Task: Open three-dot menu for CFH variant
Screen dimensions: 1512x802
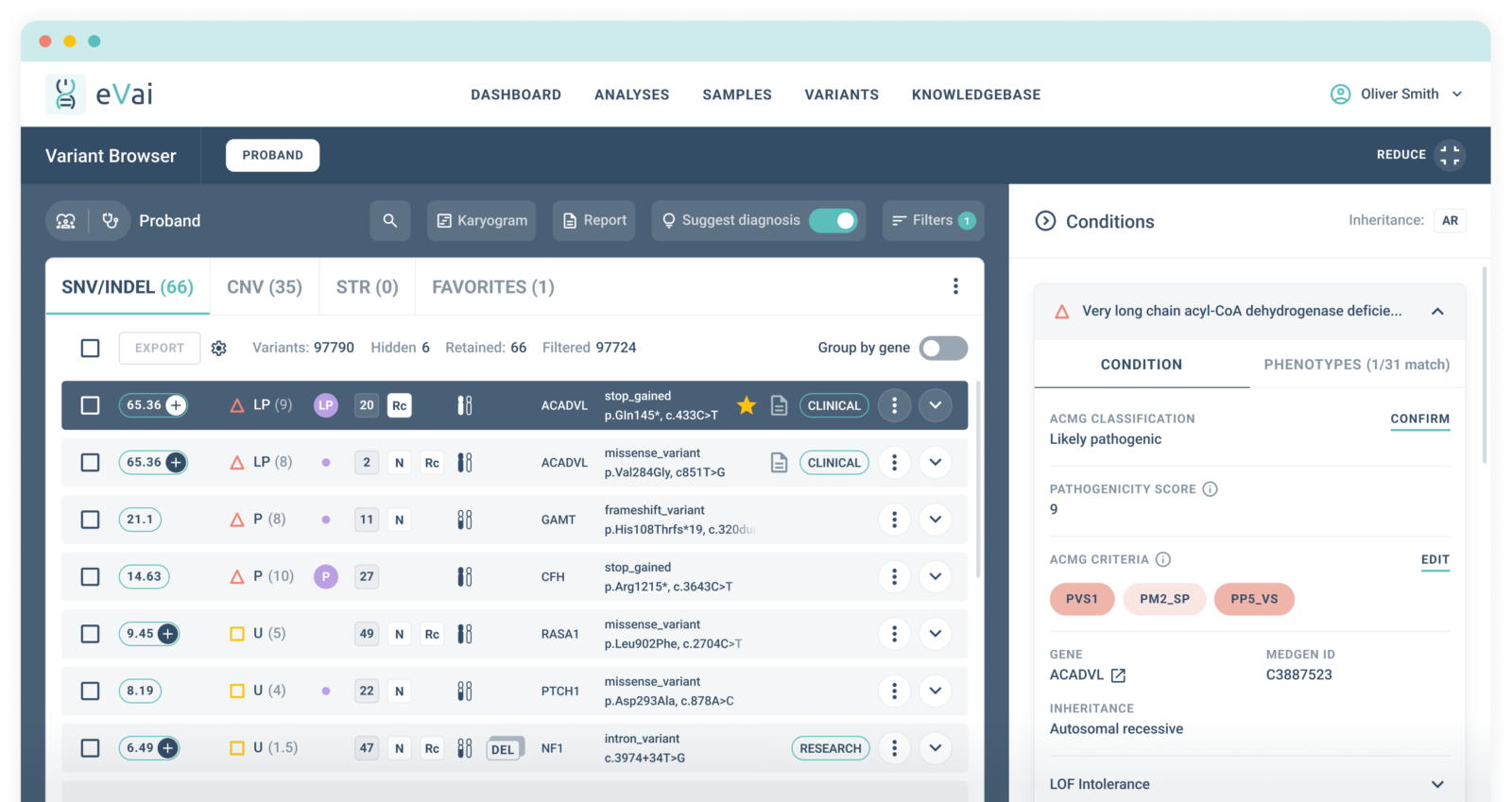Action: pyautogui.click(x=894, y=576)
